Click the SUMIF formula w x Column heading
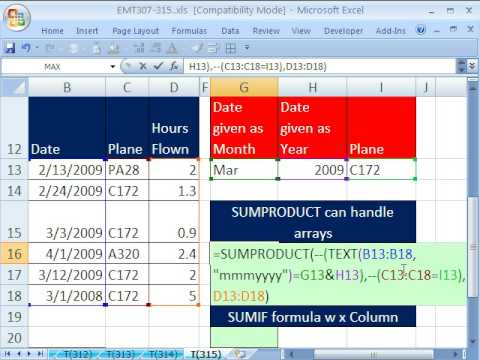The height and width of the screenshot is (360, 480). (x=313, y=317)
